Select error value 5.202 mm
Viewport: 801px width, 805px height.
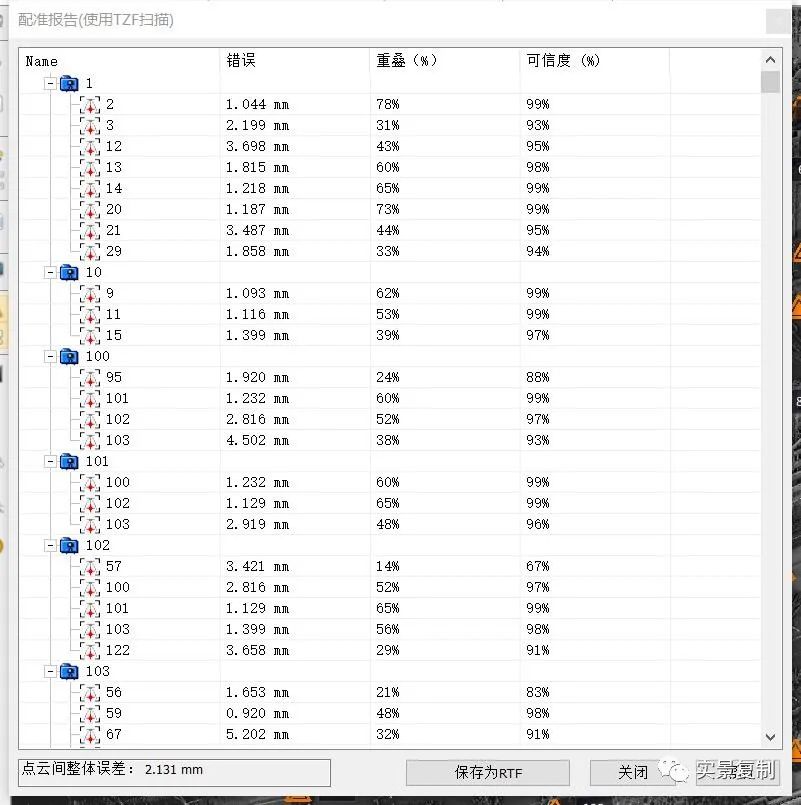(x=257, y=735)
